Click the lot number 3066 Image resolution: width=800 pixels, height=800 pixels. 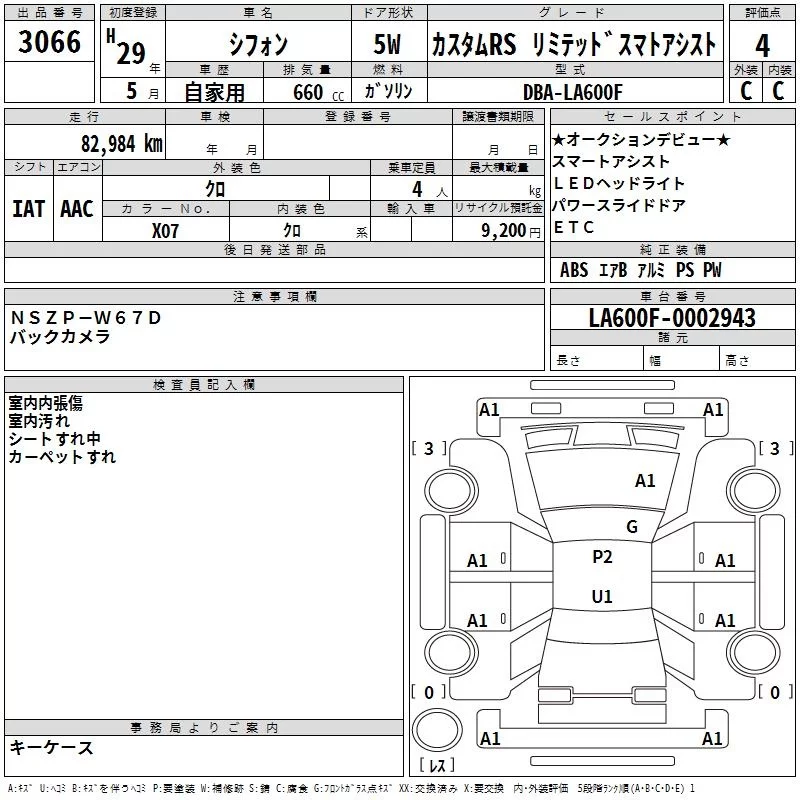(x=50, y=43)
